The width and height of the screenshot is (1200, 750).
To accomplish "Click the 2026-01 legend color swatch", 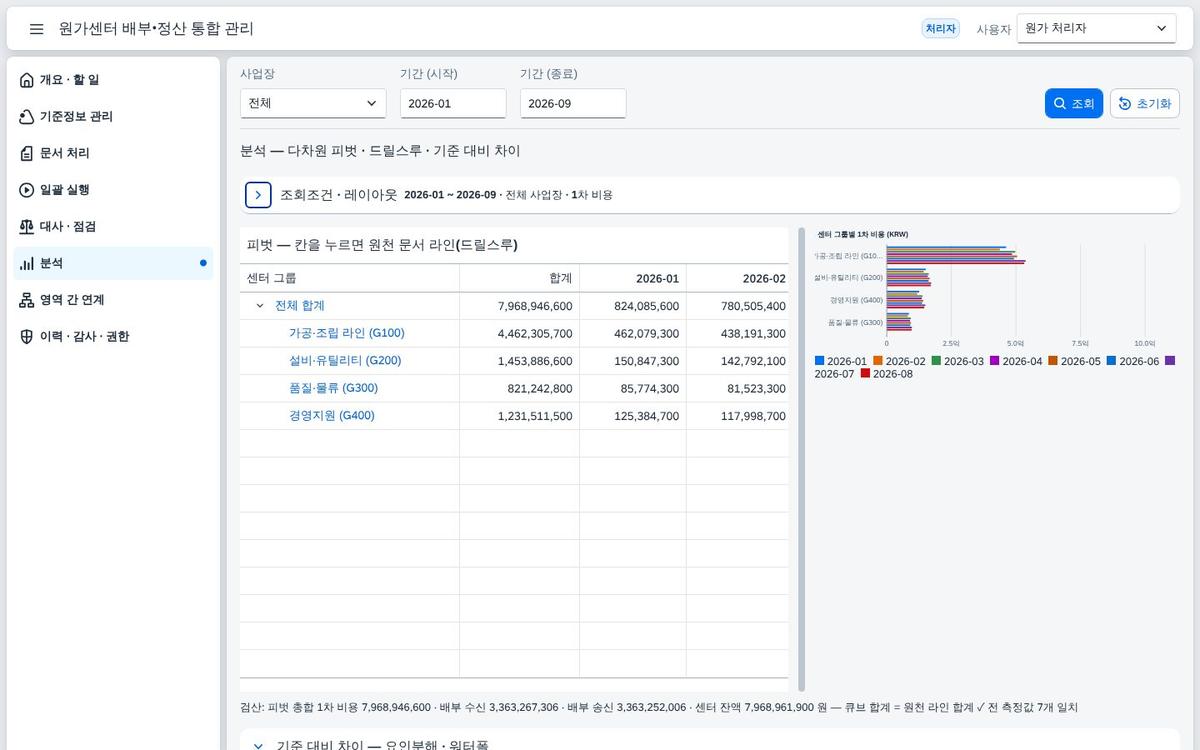I will click(x=820, y=361).
